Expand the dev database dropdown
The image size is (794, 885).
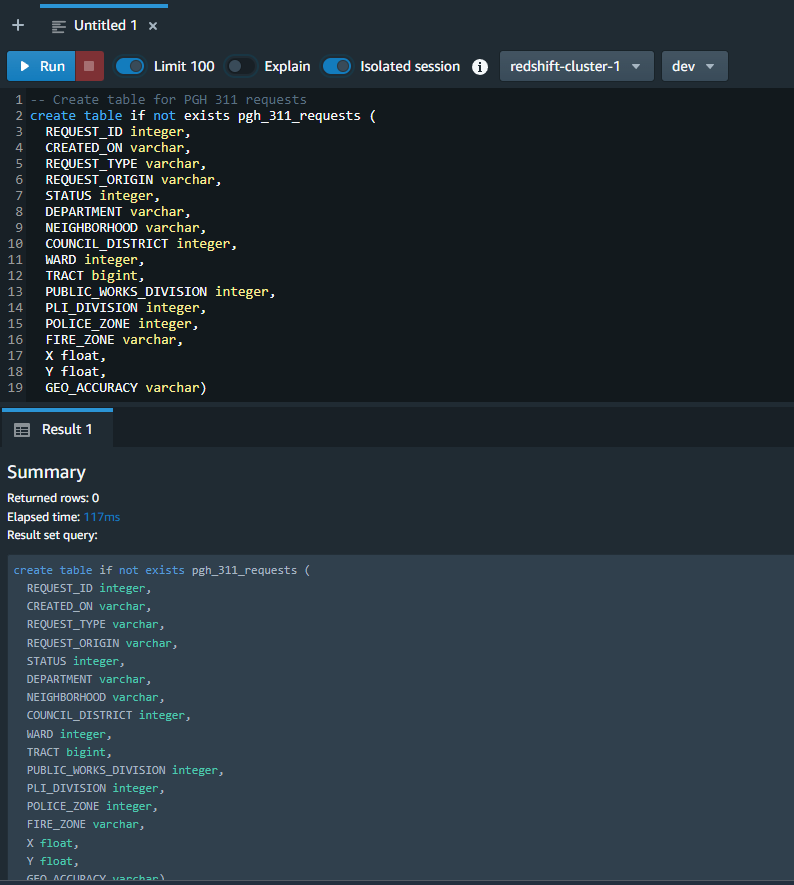(x=694, y=66)
